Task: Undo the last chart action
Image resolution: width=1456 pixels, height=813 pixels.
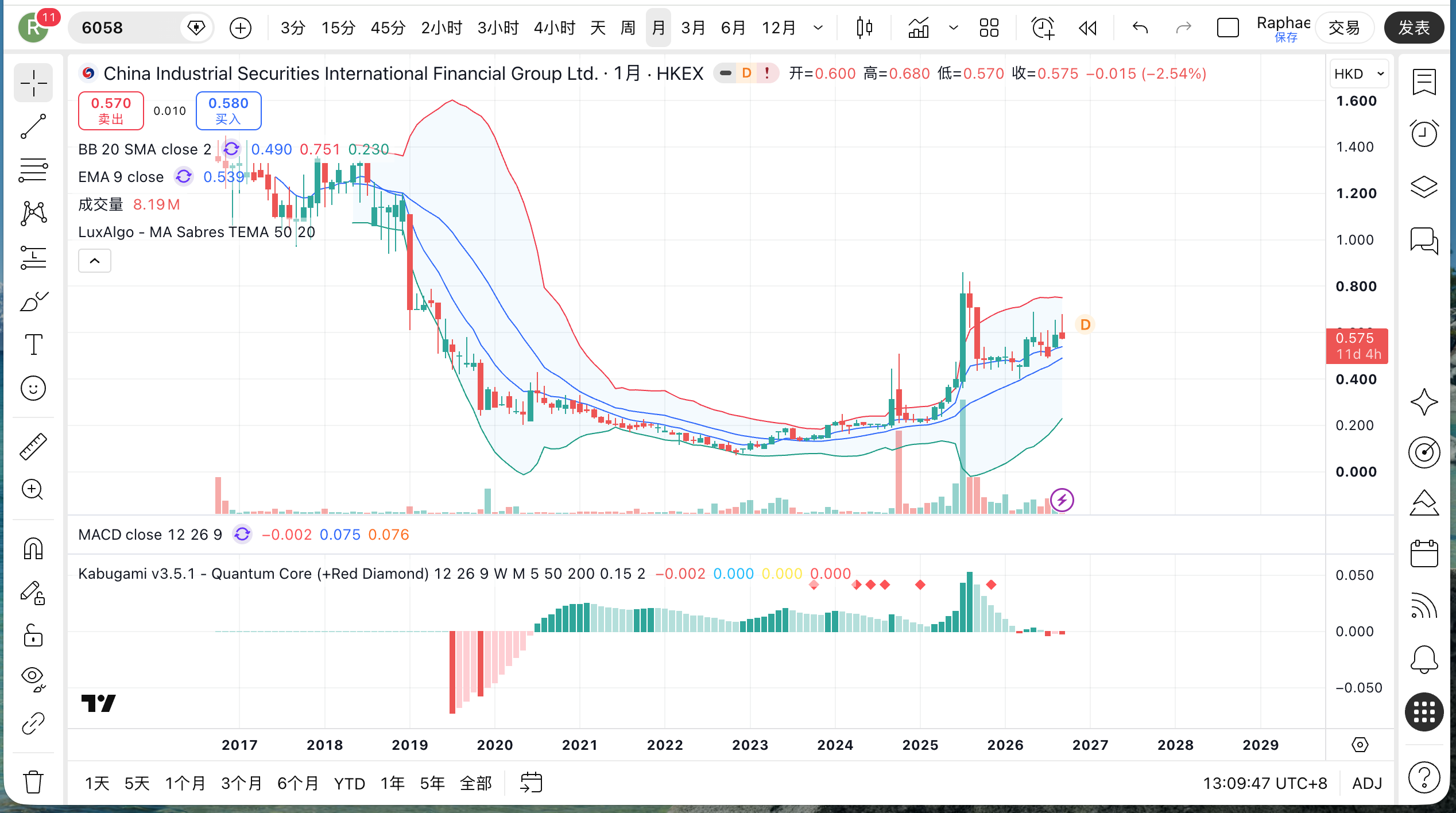Action: click(x=1140, y=28)
